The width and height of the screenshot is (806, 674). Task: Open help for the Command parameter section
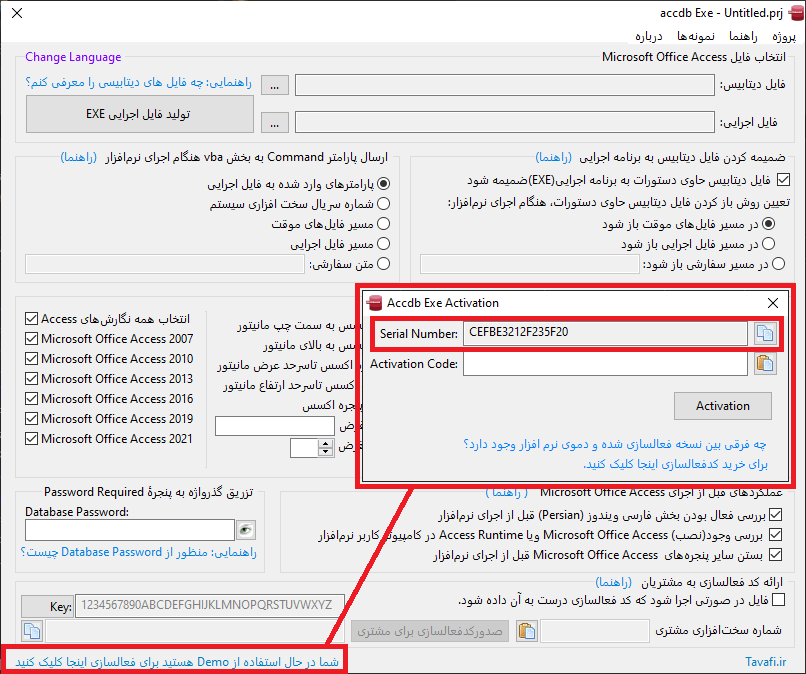coord(79,157)
